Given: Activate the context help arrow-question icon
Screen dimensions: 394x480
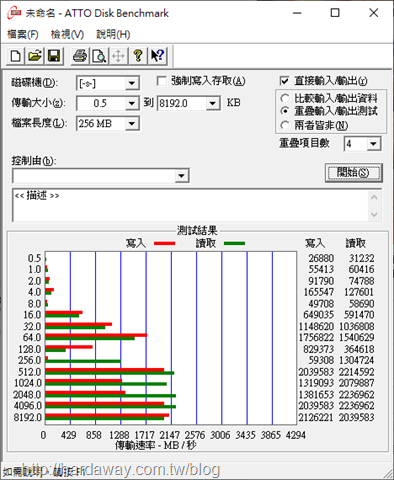Looking at the screenshot, I should (157, 56).
